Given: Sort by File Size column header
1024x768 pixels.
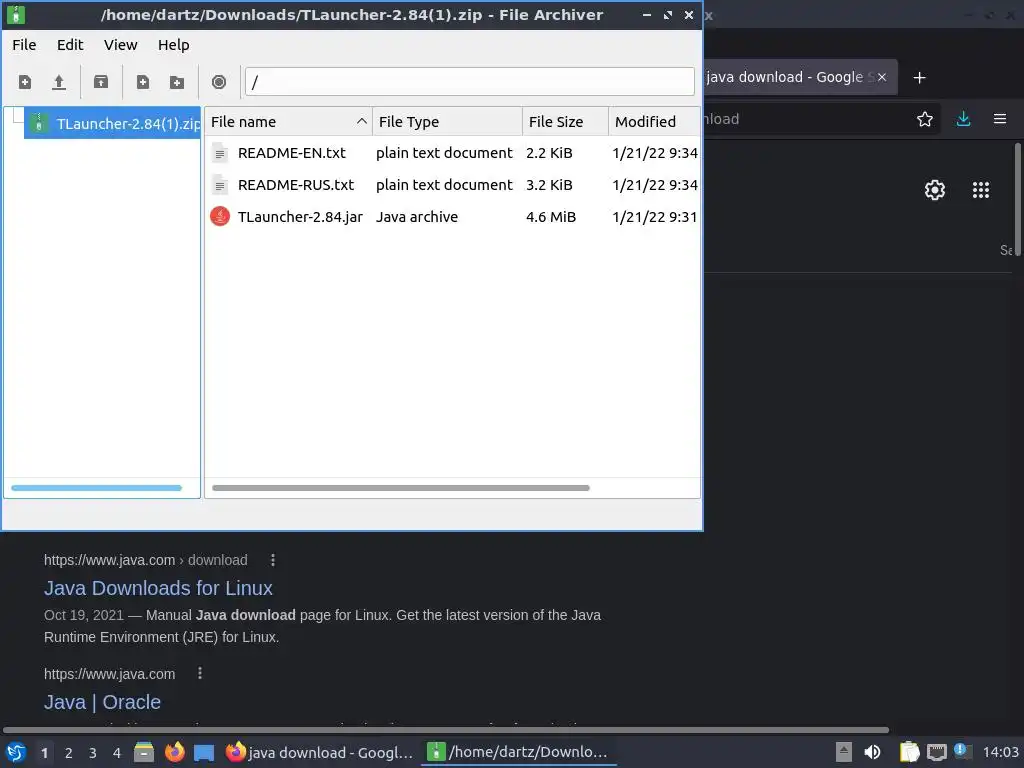Looking at the screenshot, I should (566, 121).
